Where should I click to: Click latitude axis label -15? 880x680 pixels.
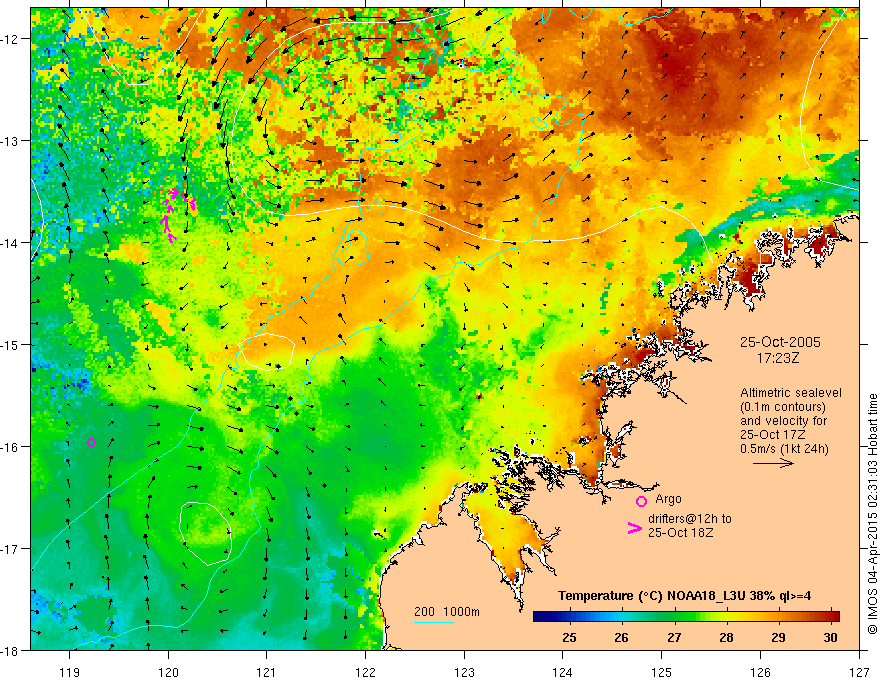(x=11, y=344)
